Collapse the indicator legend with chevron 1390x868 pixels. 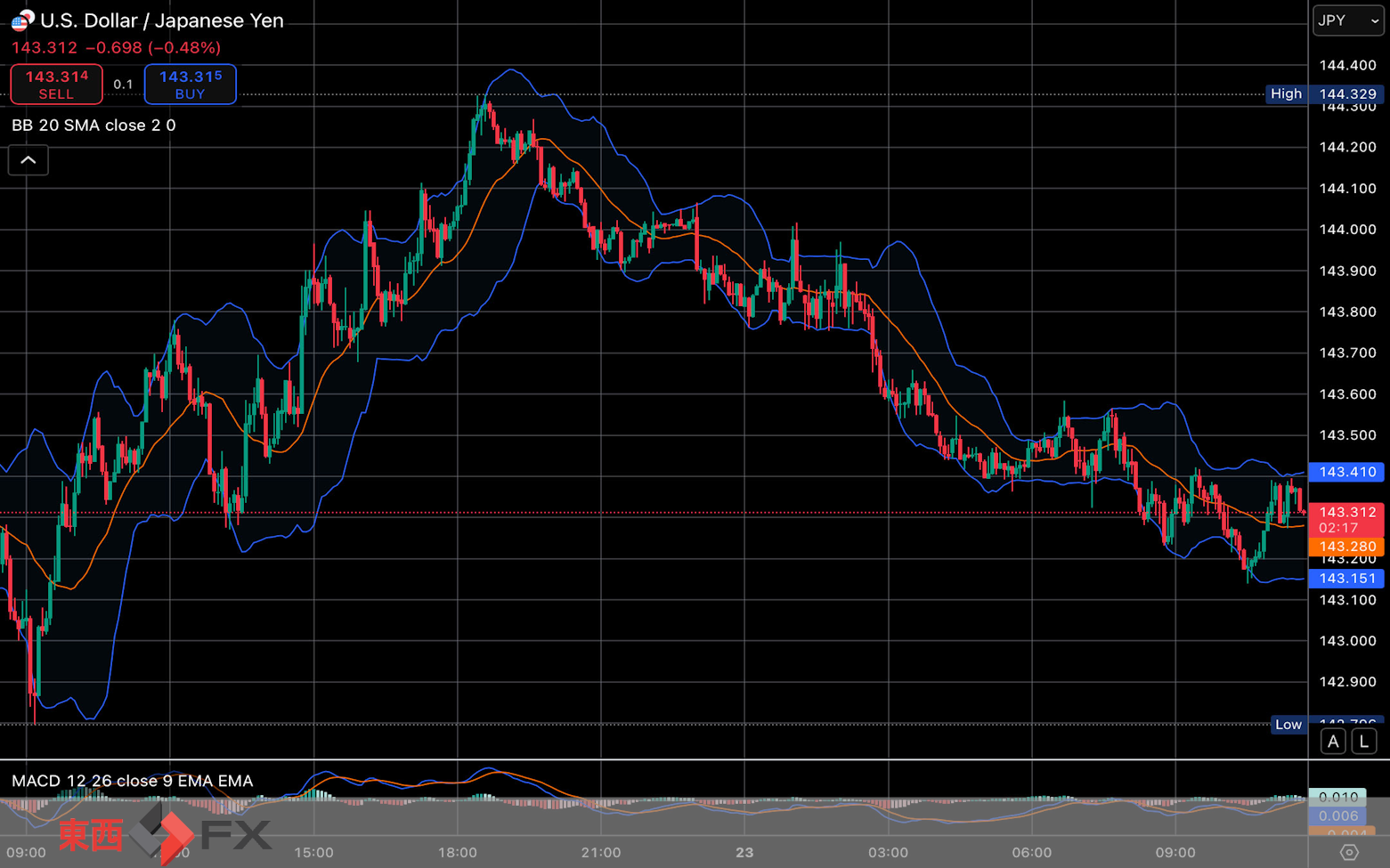[28, 160]
